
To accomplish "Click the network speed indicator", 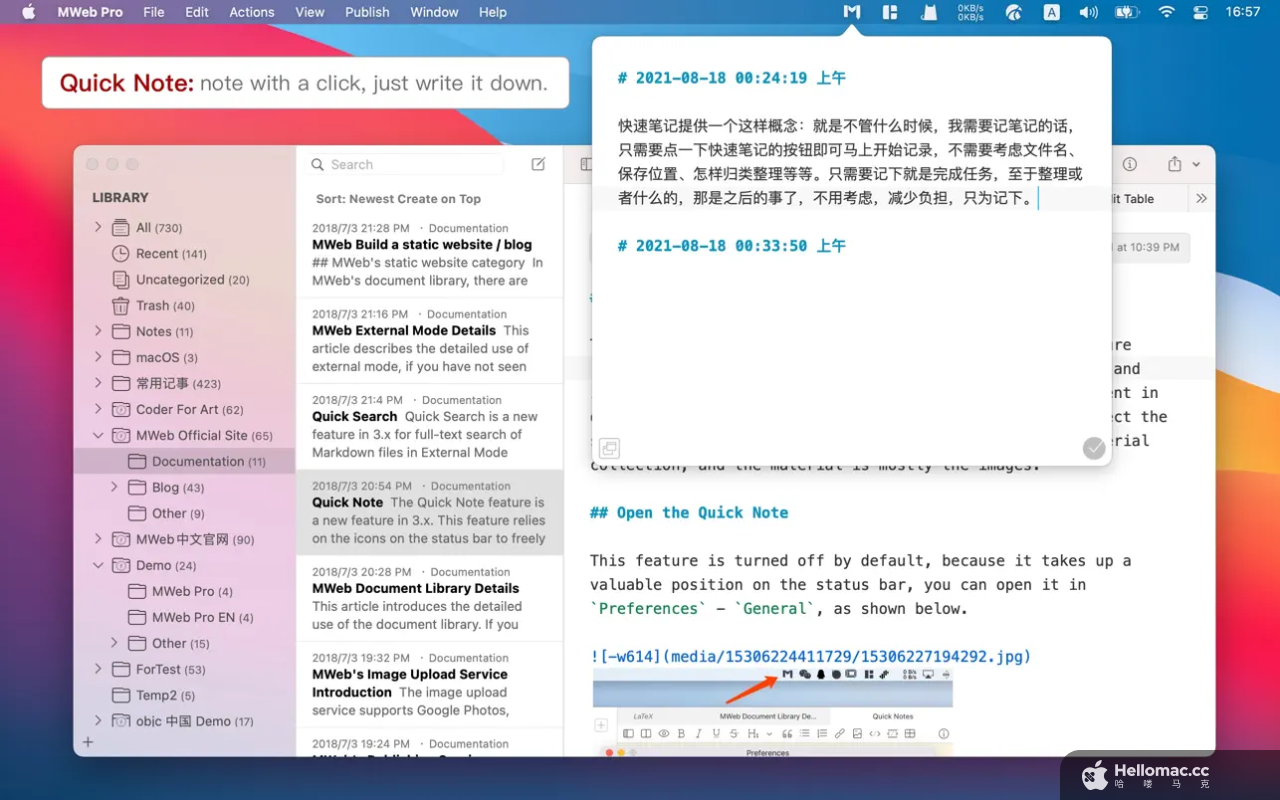I will 970,12.
